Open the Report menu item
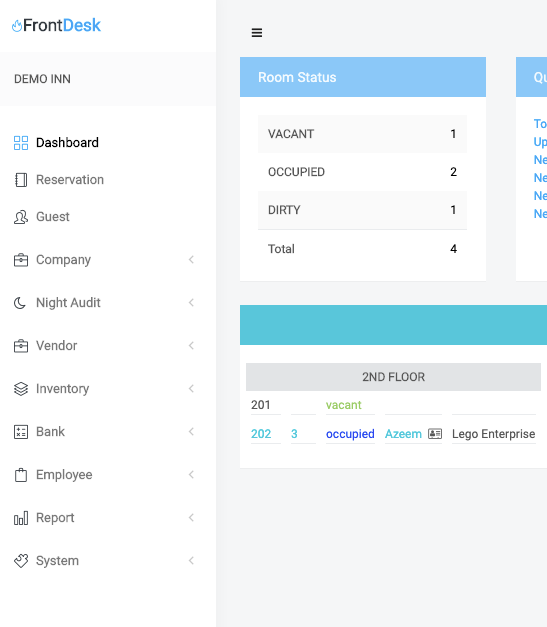 55,518
